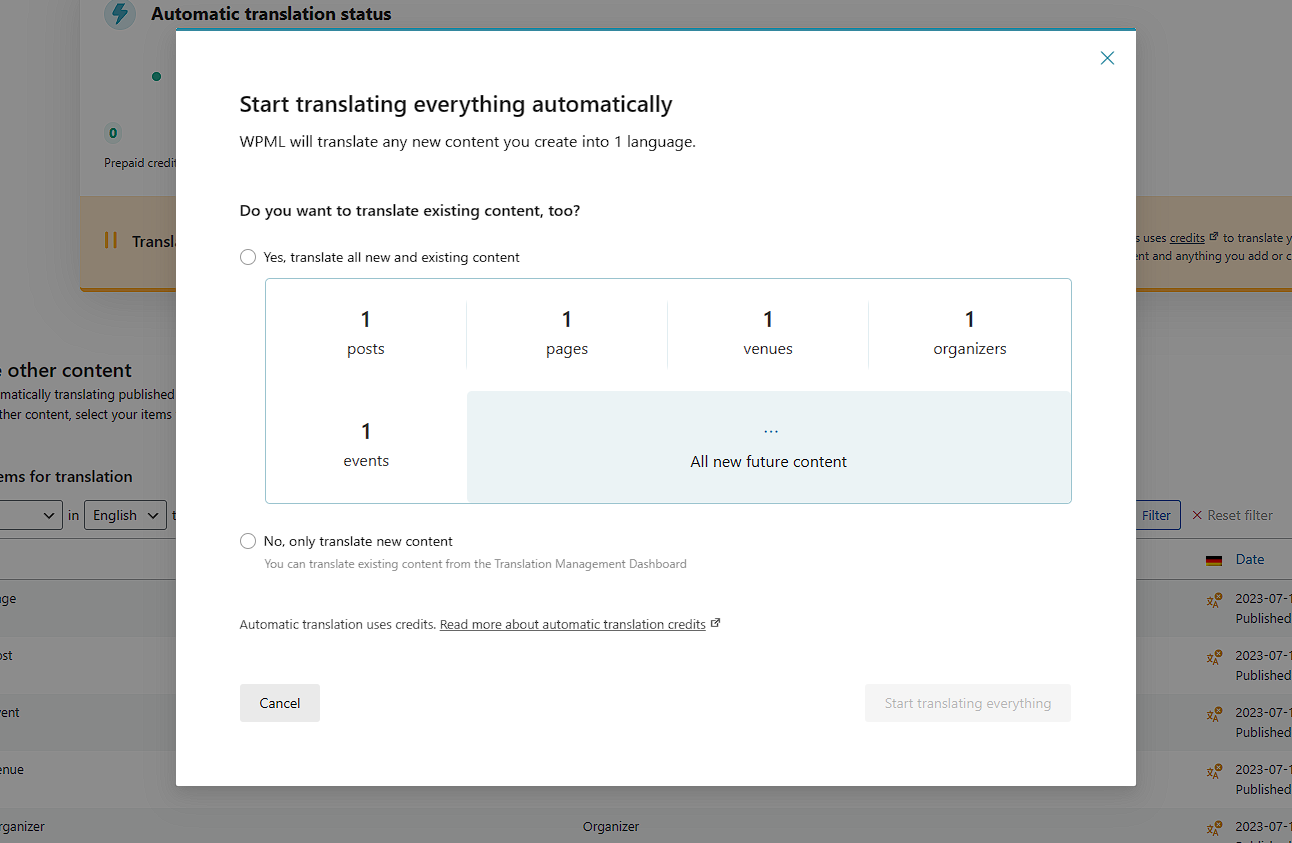Click 'Reset filter' link
Screen dimensions: 1292x843
[x=1233, y=515]
